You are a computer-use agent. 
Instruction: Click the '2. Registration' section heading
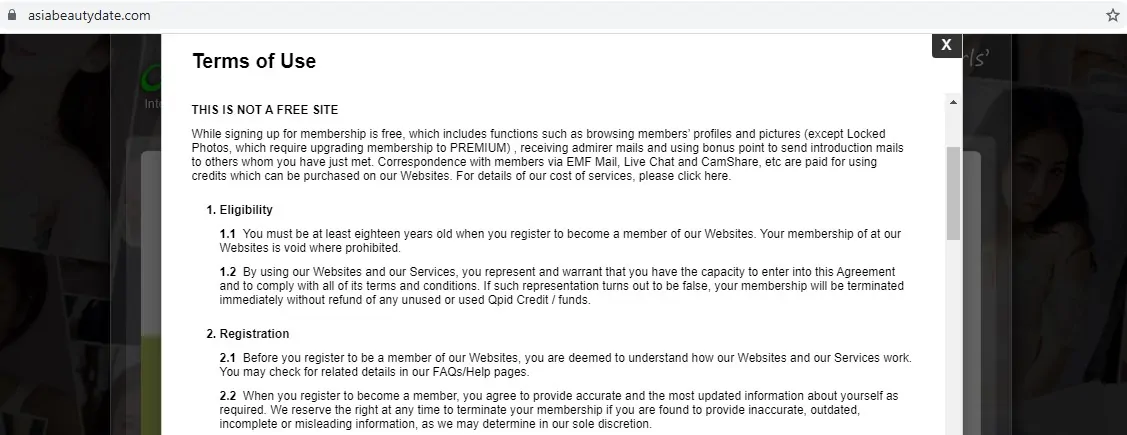coord(247,333)
